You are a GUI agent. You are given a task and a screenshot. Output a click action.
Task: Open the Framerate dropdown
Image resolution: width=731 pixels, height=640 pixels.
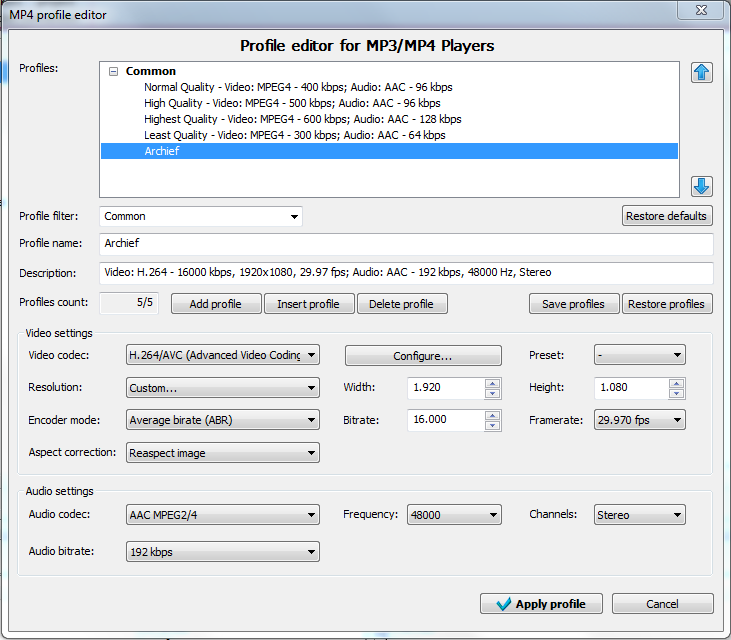(678, 421)
